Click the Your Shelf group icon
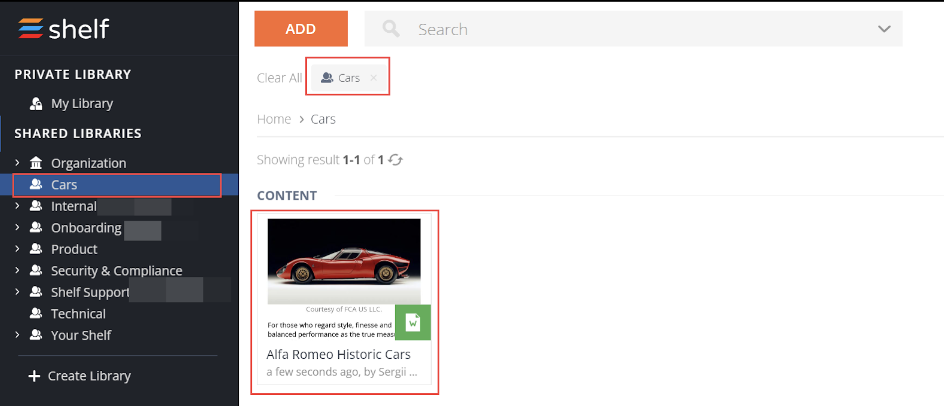 tap(36, 336)
